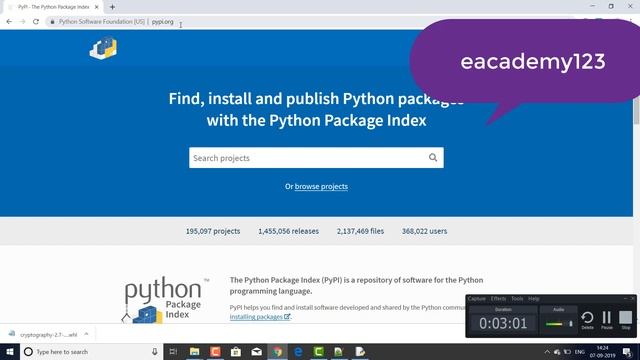The width and height of the screenshot is (640, 360).
Task: Close the PyPI browser tab
Action: point(97,7)
